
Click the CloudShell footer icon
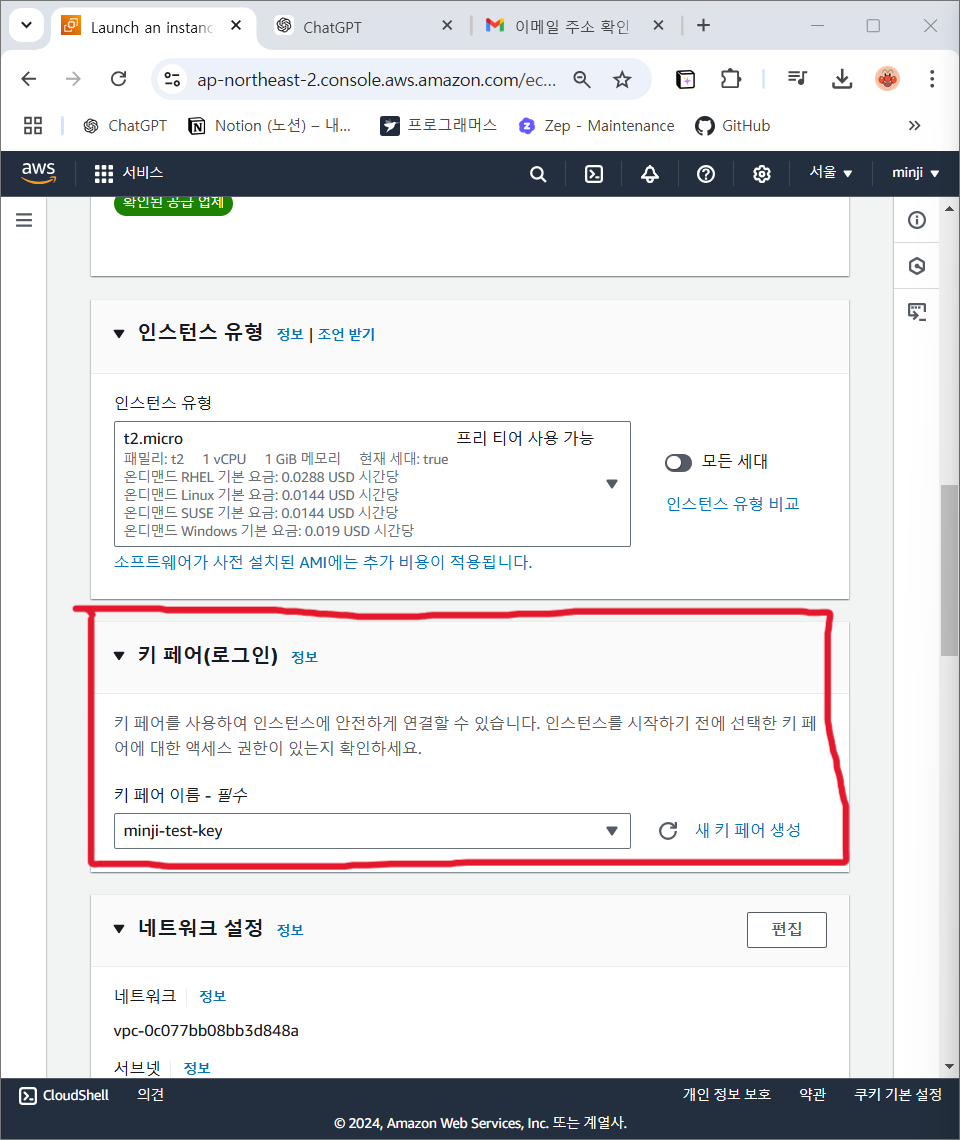[x=28, y=1095]
